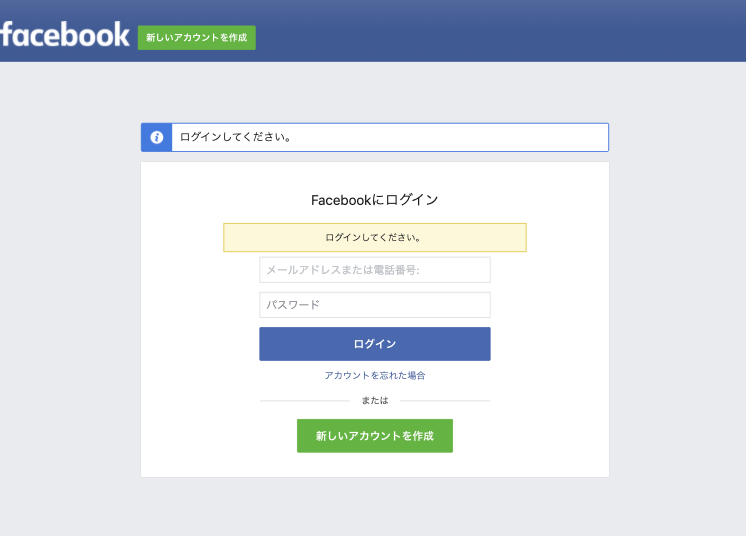This screenshot has width=746, height=536.
Task: Click the letter f in the facebook wordmark
Action: (x=6, y=34)
